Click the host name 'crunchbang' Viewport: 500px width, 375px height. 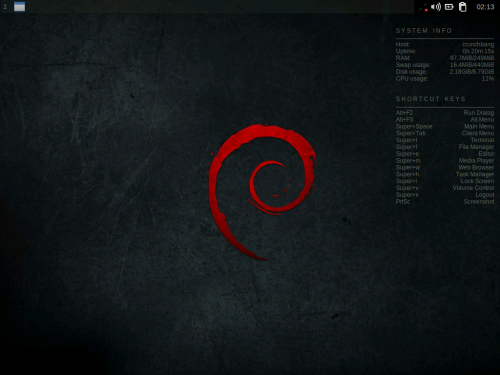pos(478,44)
